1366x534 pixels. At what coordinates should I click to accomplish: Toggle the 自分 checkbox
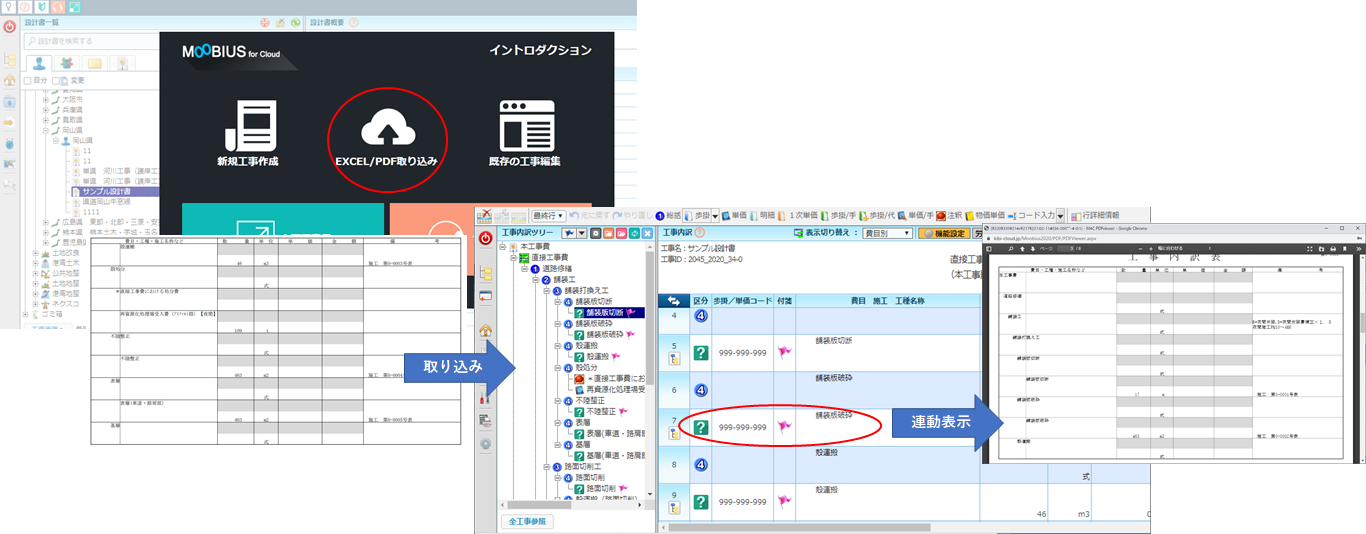27,80
